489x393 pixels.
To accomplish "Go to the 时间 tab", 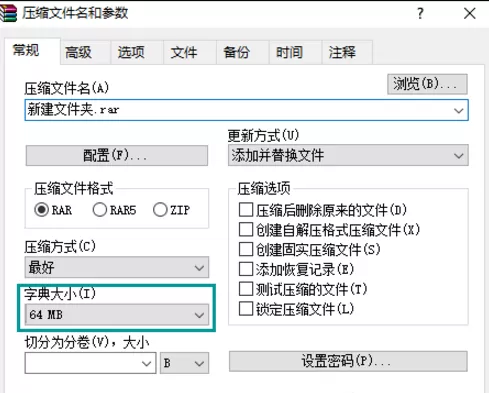I will (295, 52).
